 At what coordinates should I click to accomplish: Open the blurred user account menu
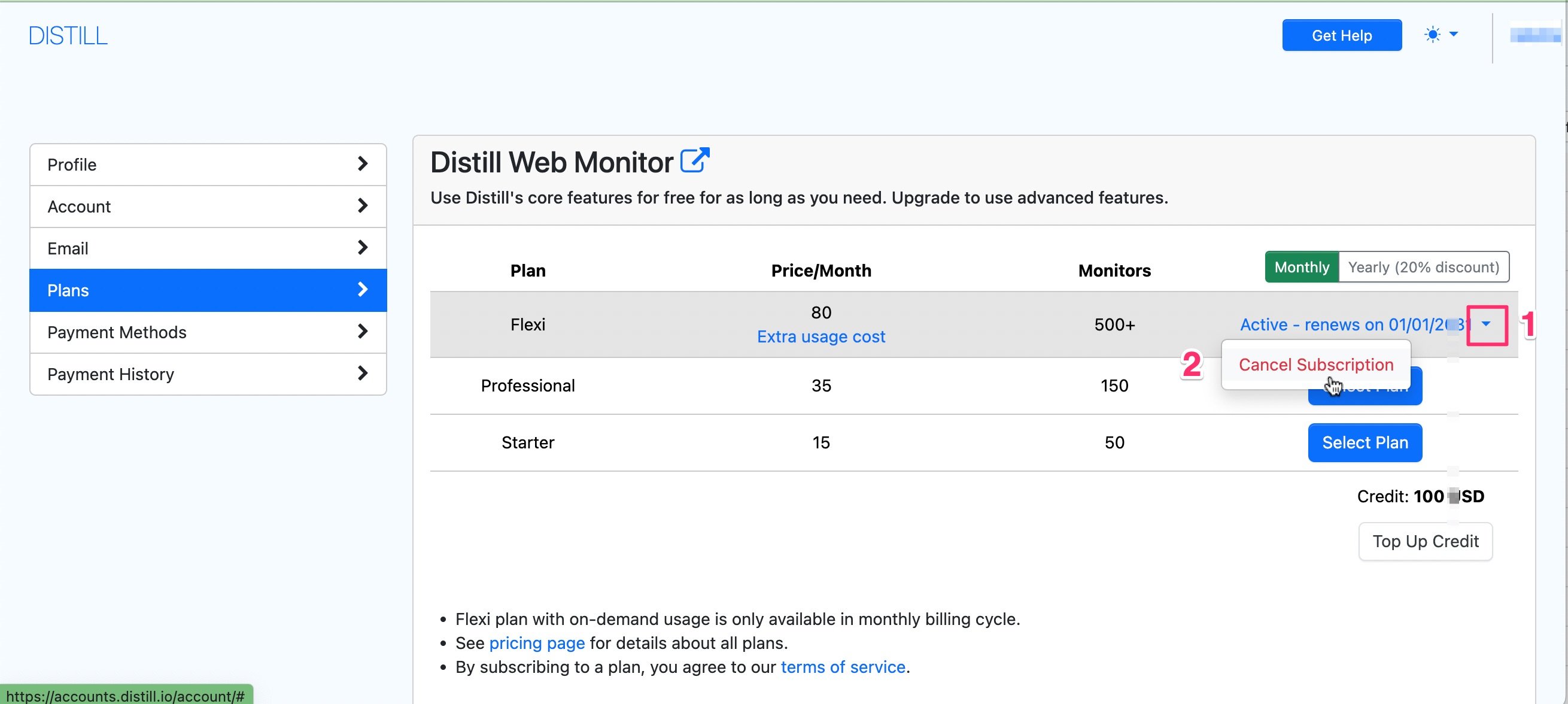(1534, 35)
